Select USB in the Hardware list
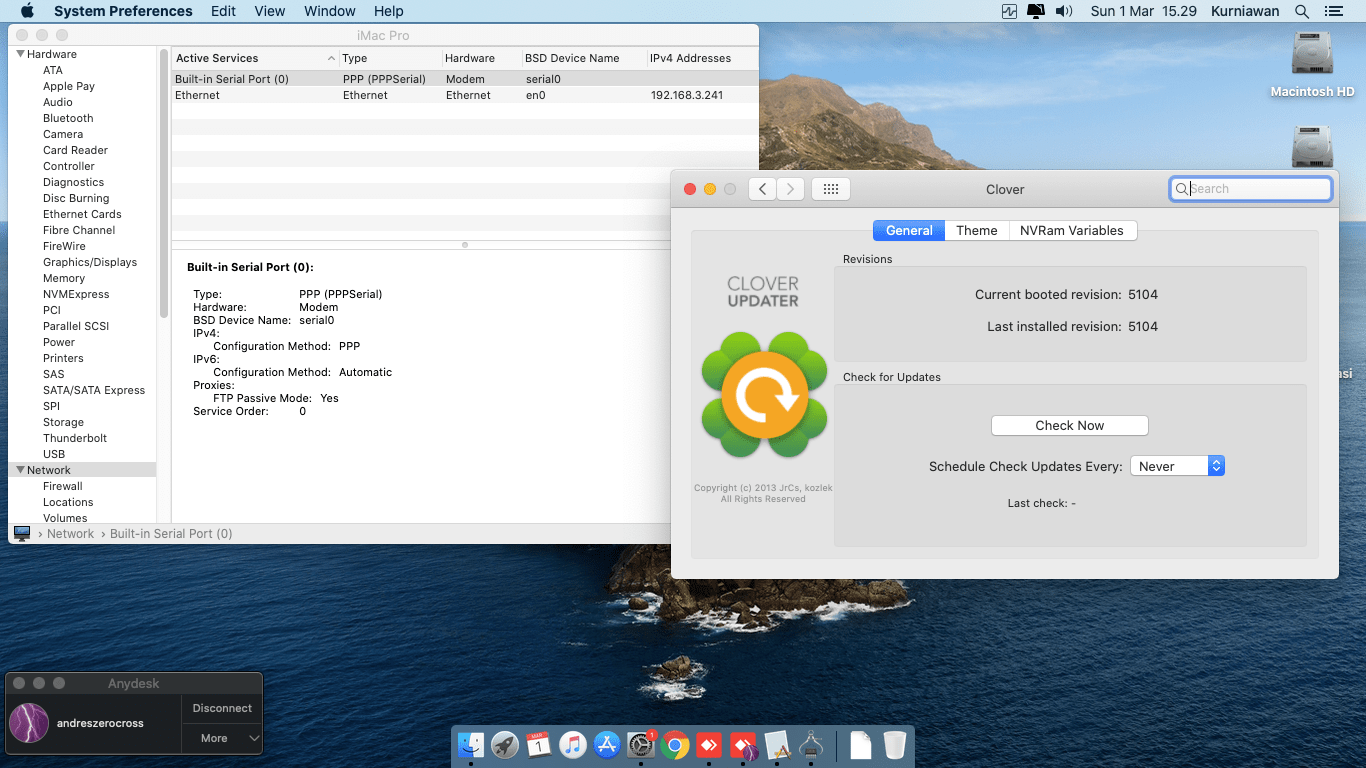Screen dimensions: 1366x768 pos(54,454)
